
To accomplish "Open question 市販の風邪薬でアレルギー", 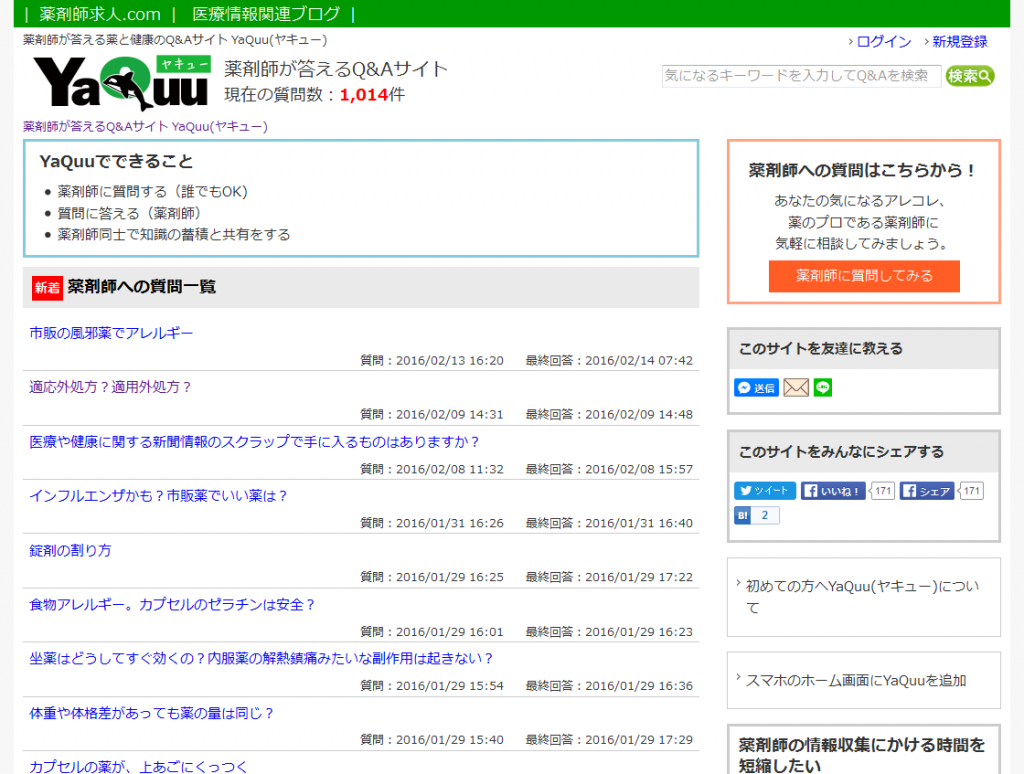I will 111,333.
